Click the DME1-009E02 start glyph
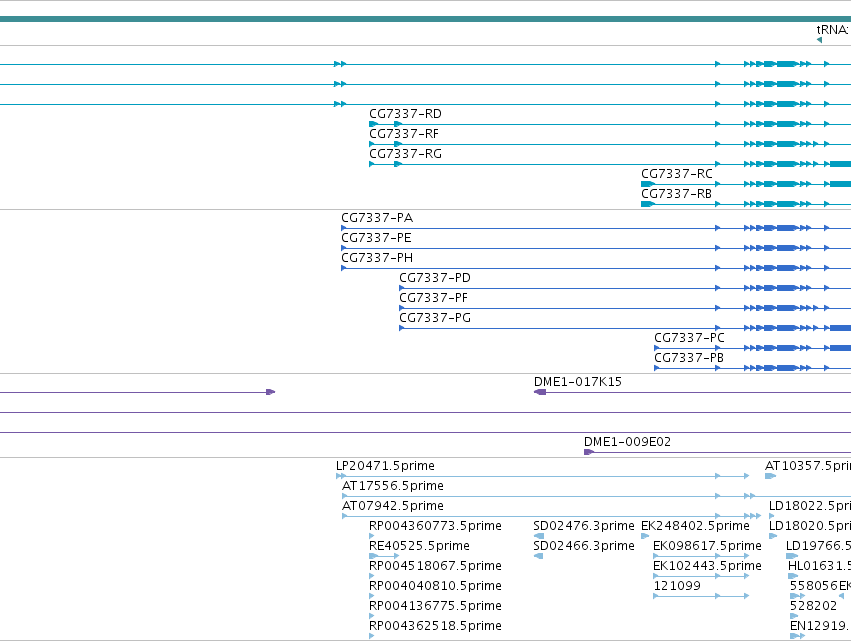Image resolution: width=851 pixels, height=641 pixels. [588, 452]
